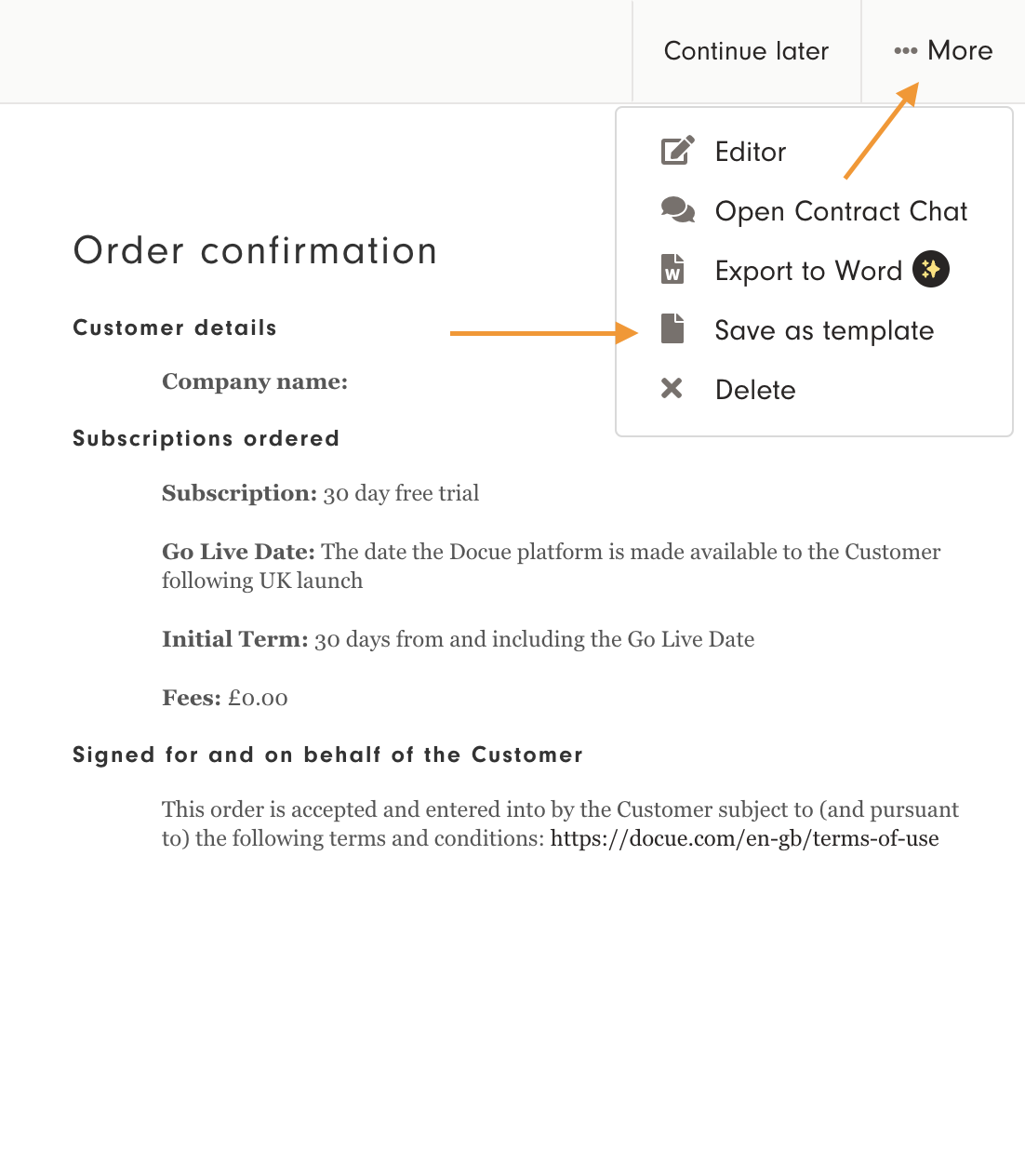Viewport: 1025px width, 1176px height.
Task: Click the Company name field
Action: 255,381
